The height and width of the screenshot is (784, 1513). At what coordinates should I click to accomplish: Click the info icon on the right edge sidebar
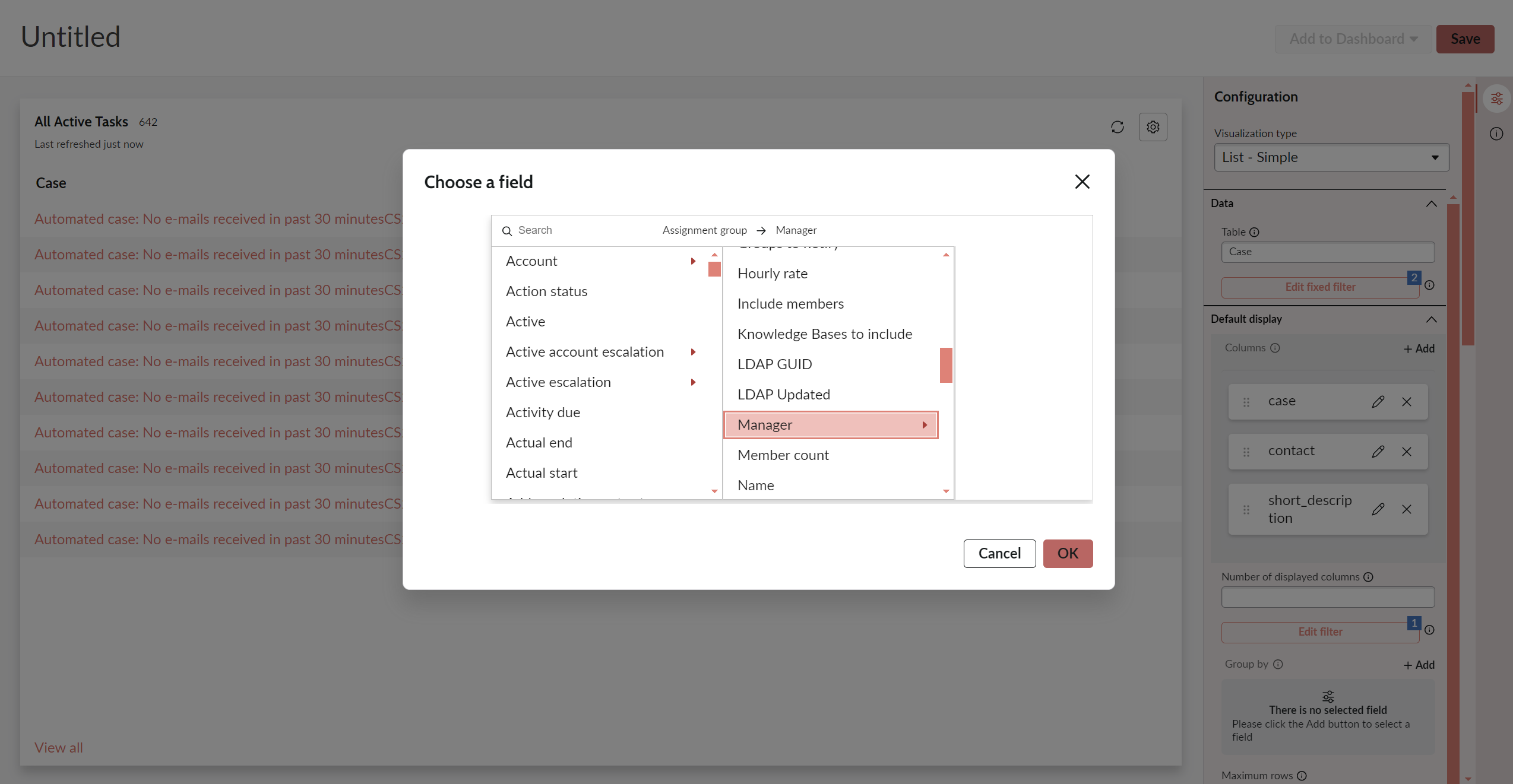pyautogui.click(x=1496, y=134)
